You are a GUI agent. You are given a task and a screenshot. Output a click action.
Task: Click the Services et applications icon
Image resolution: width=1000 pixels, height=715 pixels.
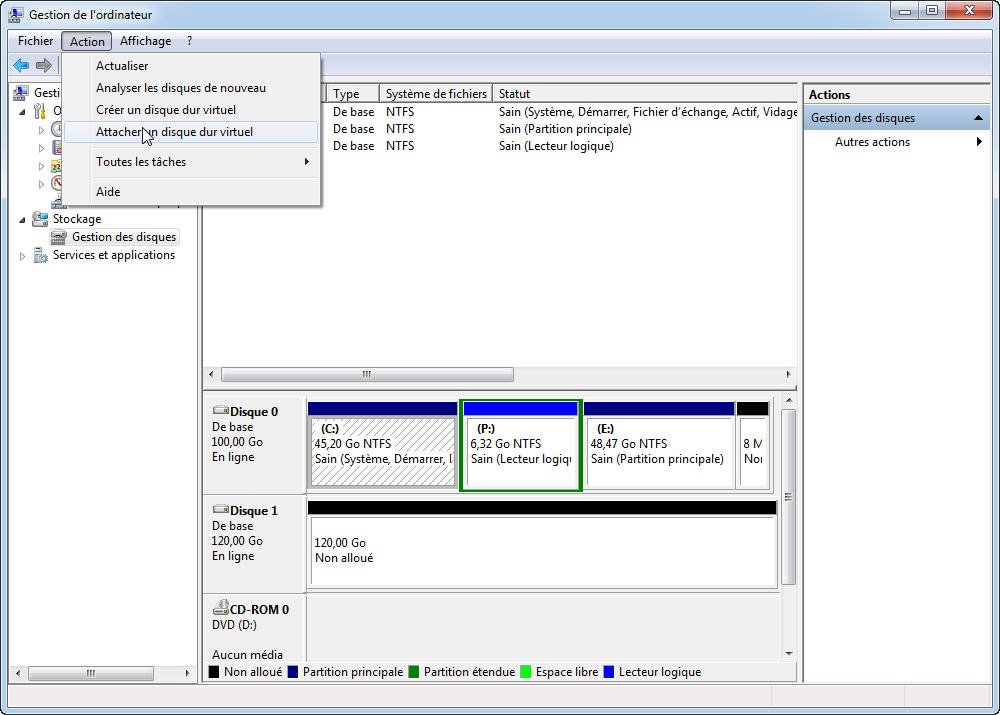coord(40,255)
